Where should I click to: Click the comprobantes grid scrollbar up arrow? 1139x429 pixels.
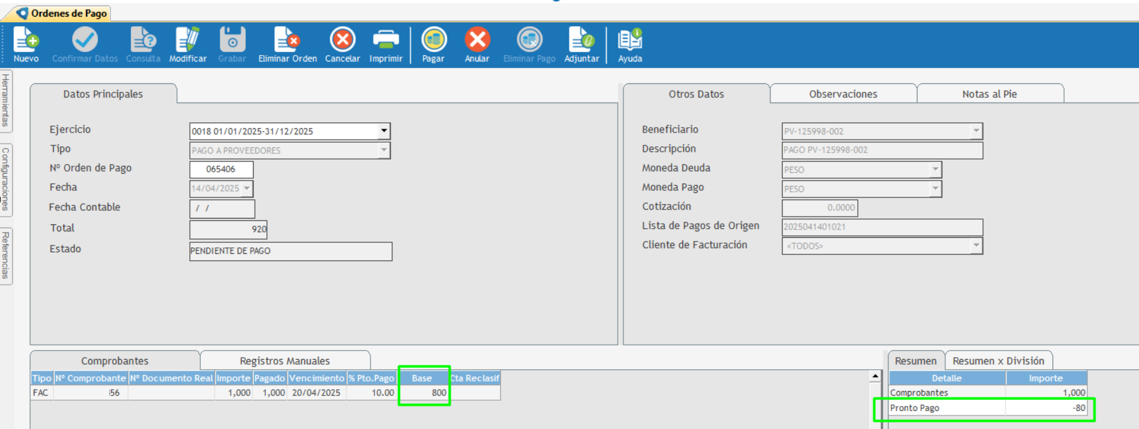tap(875, 377)
